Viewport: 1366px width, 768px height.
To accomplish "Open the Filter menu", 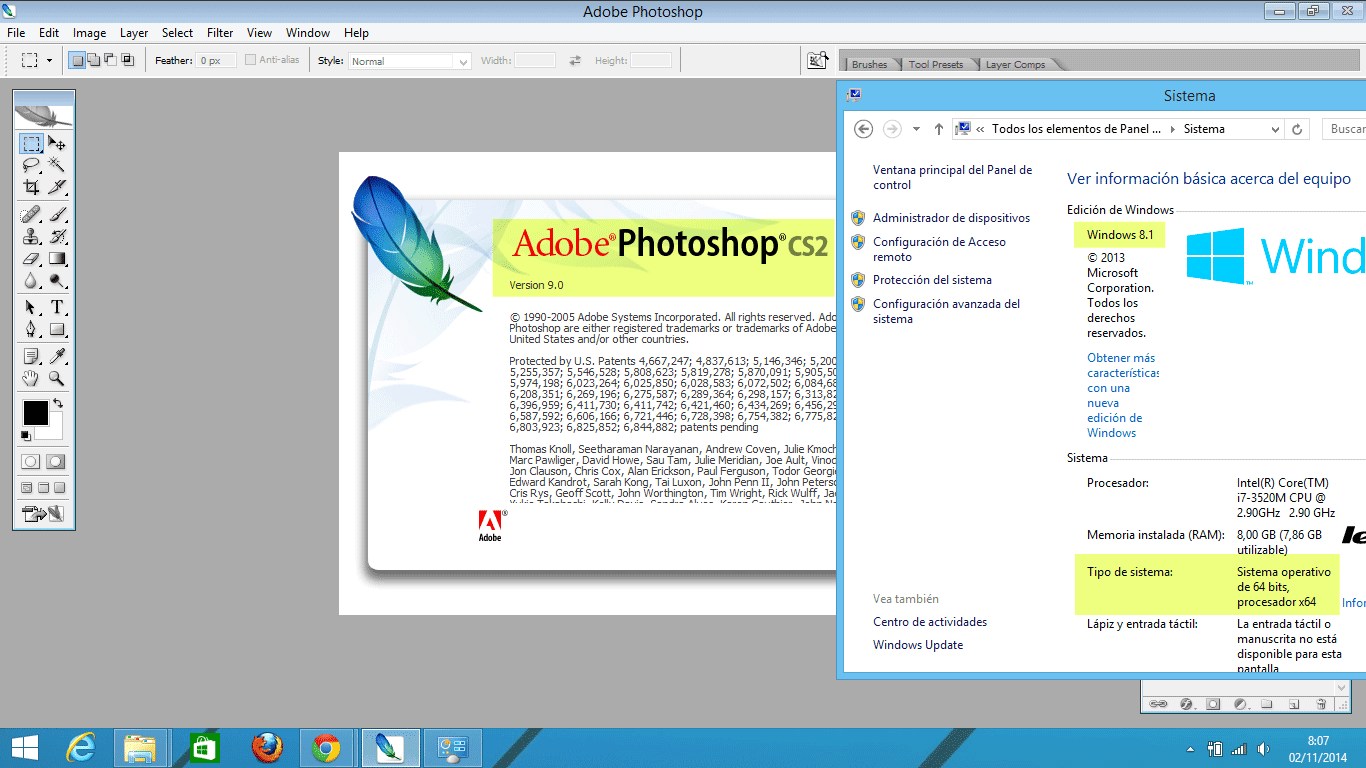I will pyautogui.click(x=219, y=32).
